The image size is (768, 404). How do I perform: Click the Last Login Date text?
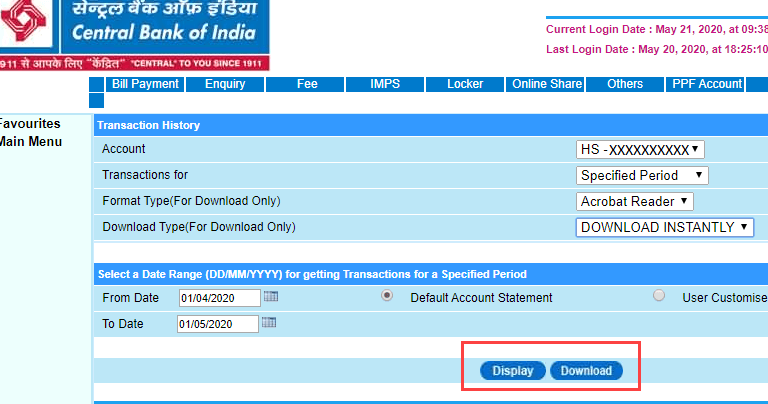point(657,49)
